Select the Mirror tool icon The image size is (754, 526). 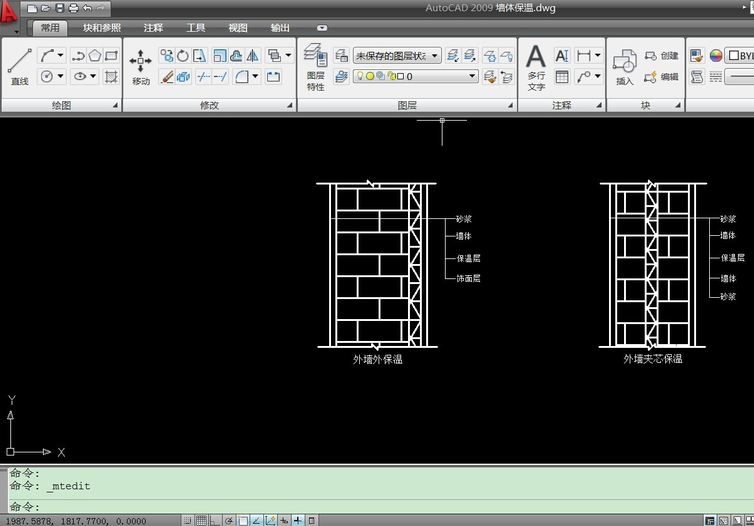coord(252,56)
